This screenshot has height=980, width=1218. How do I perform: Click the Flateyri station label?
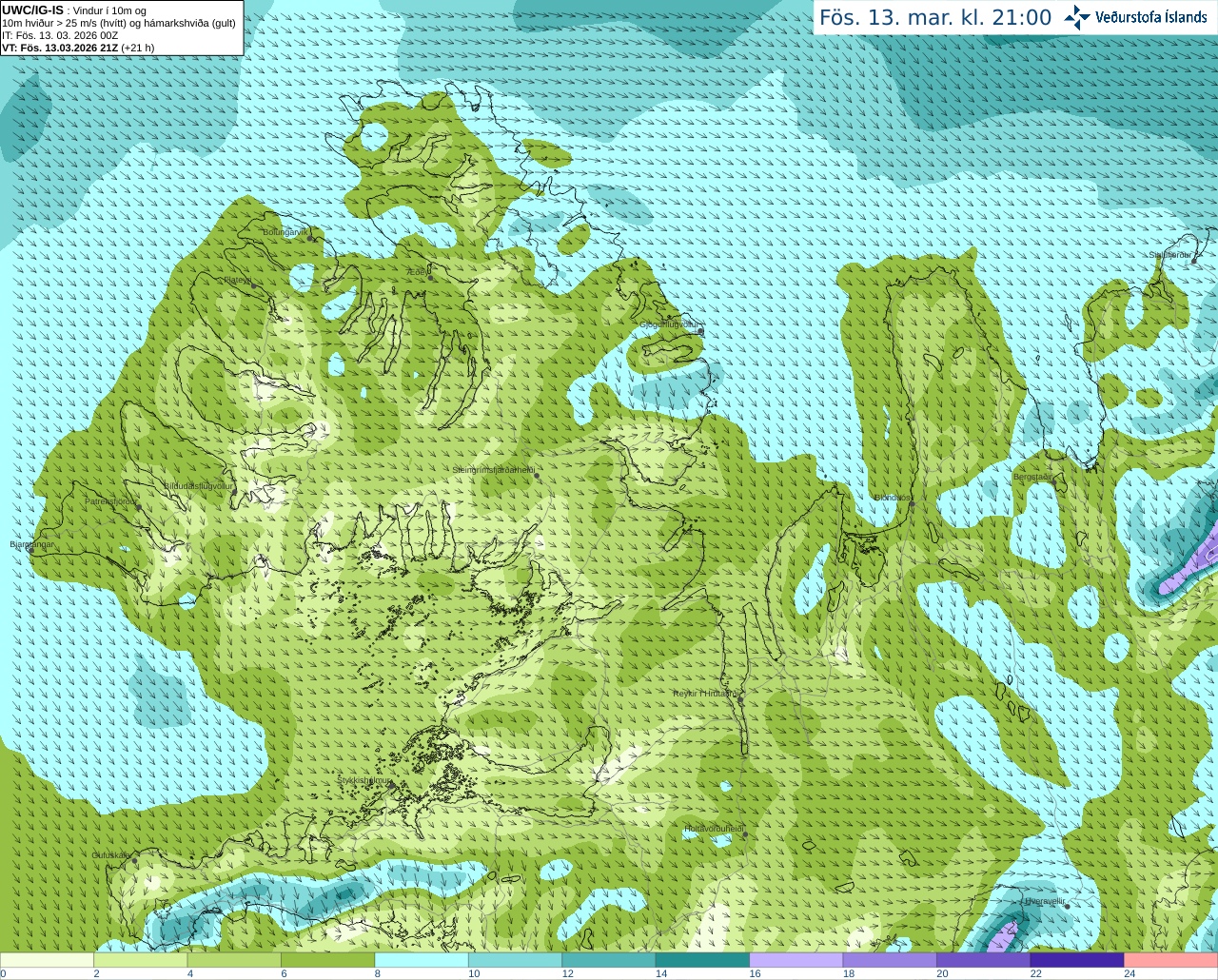[238, 281]
